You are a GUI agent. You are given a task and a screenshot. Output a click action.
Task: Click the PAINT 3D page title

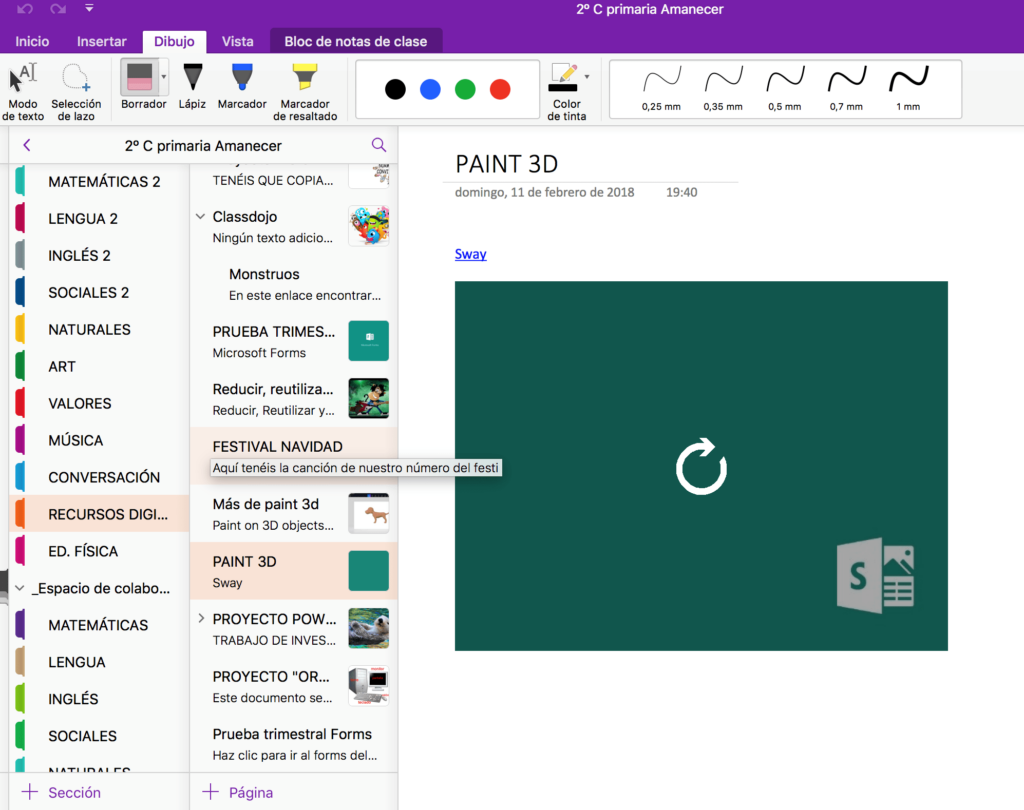click(507, 164)
